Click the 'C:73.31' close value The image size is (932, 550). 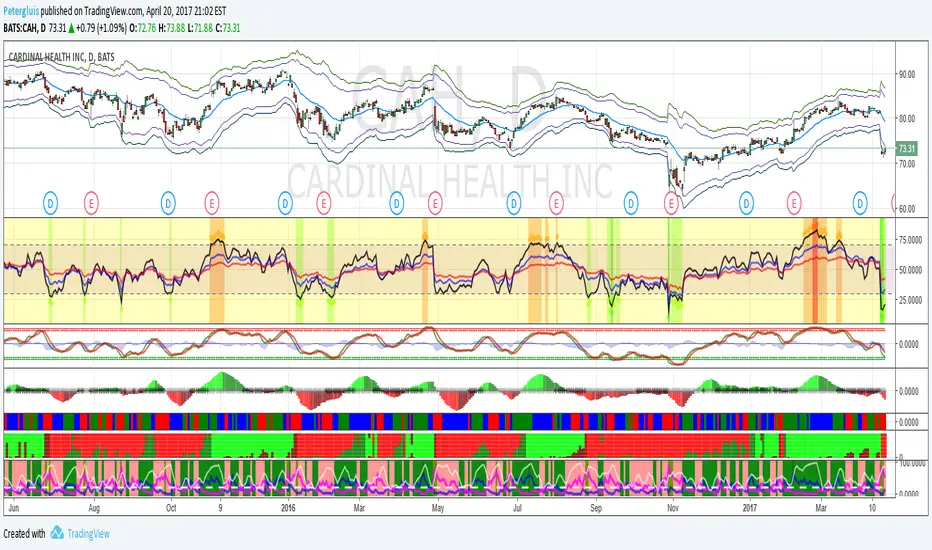pos(228,28)
